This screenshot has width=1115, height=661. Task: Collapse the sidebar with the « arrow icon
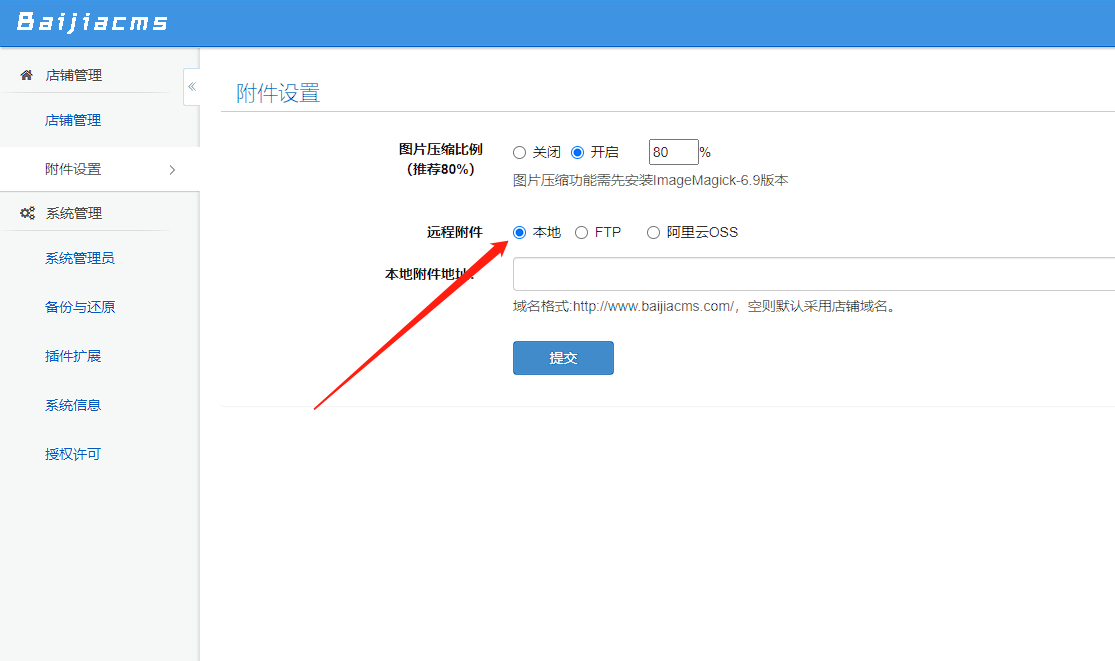(x=191, y=87)
